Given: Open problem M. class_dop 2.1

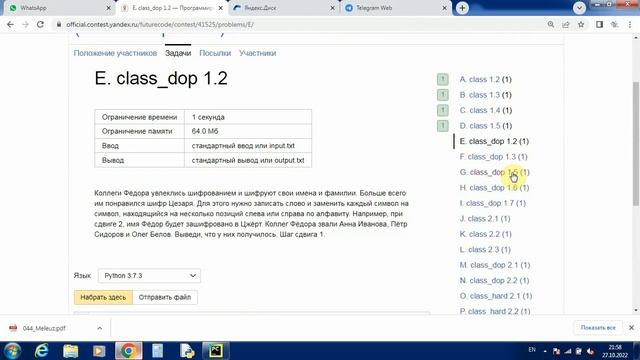Looking at the screenshot, I should point(495,265).
